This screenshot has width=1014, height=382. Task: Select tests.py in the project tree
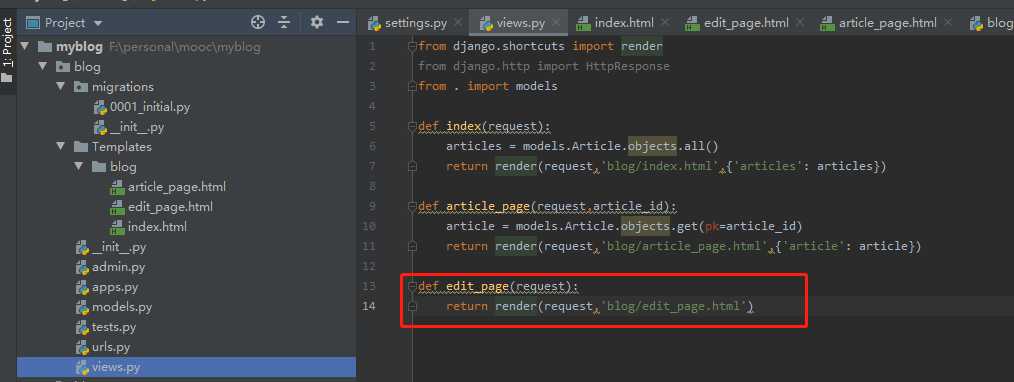tap(114, 327)
